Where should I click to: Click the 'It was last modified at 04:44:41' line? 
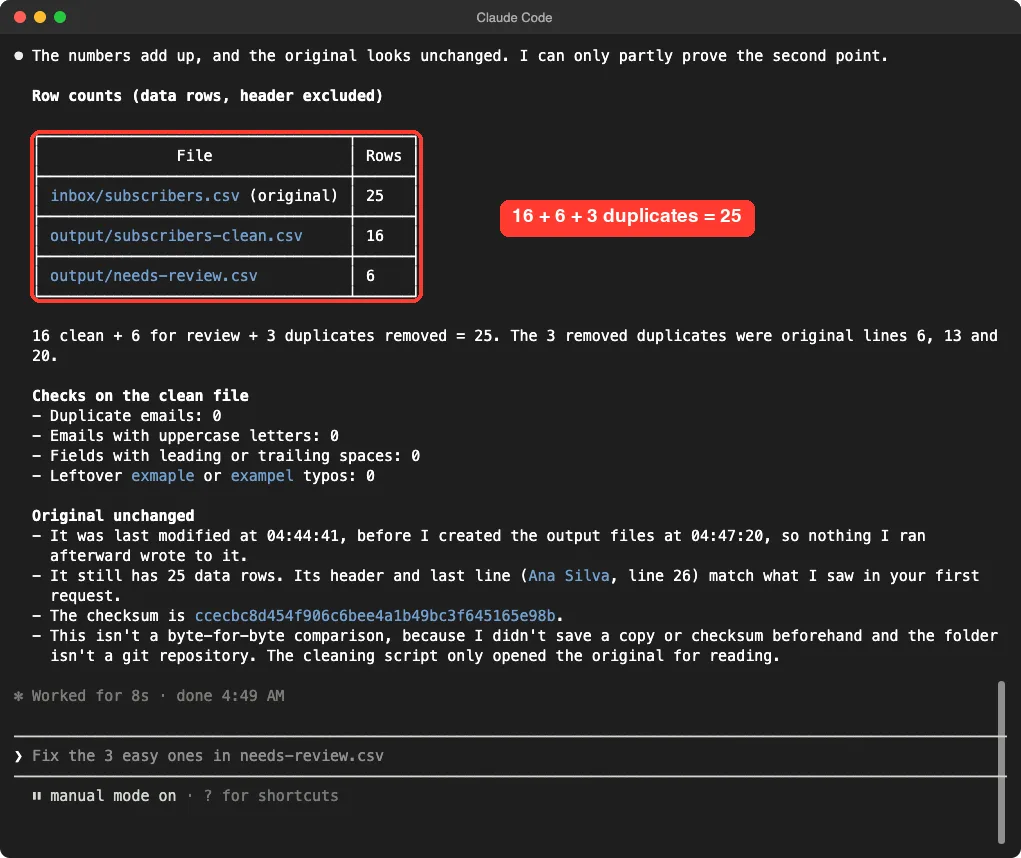click(x=479, y=546)
